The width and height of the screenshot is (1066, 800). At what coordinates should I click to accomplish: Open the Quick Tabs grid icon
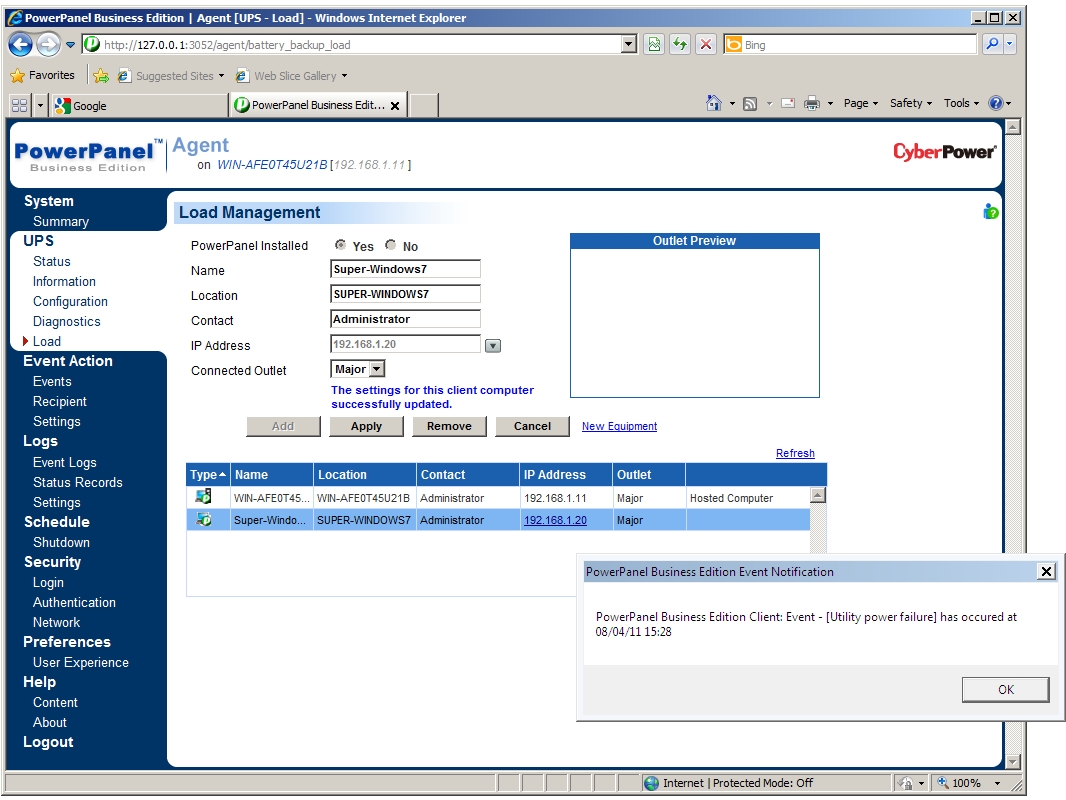(20, 105)
